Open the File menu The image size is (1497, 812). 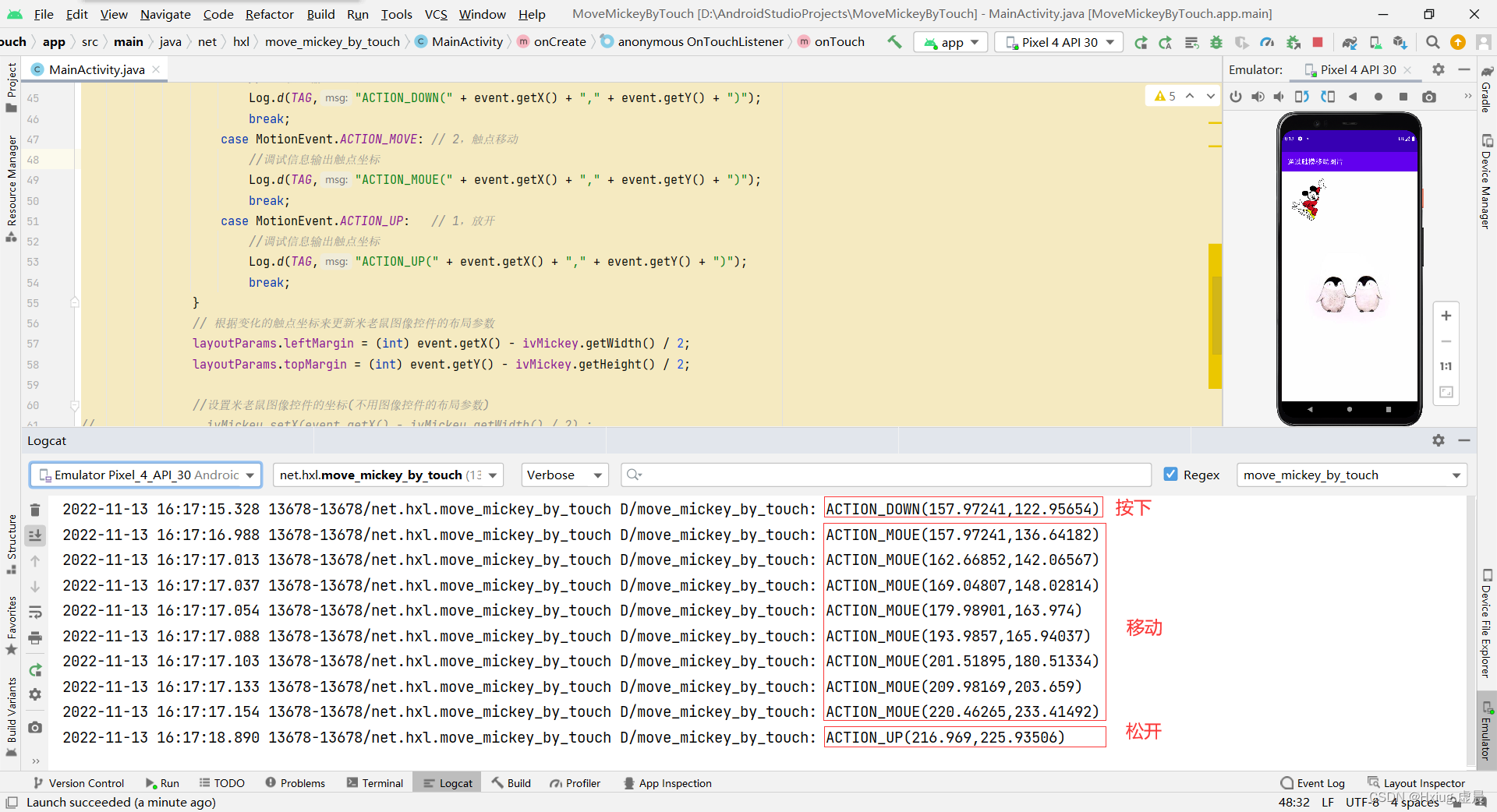44,14
